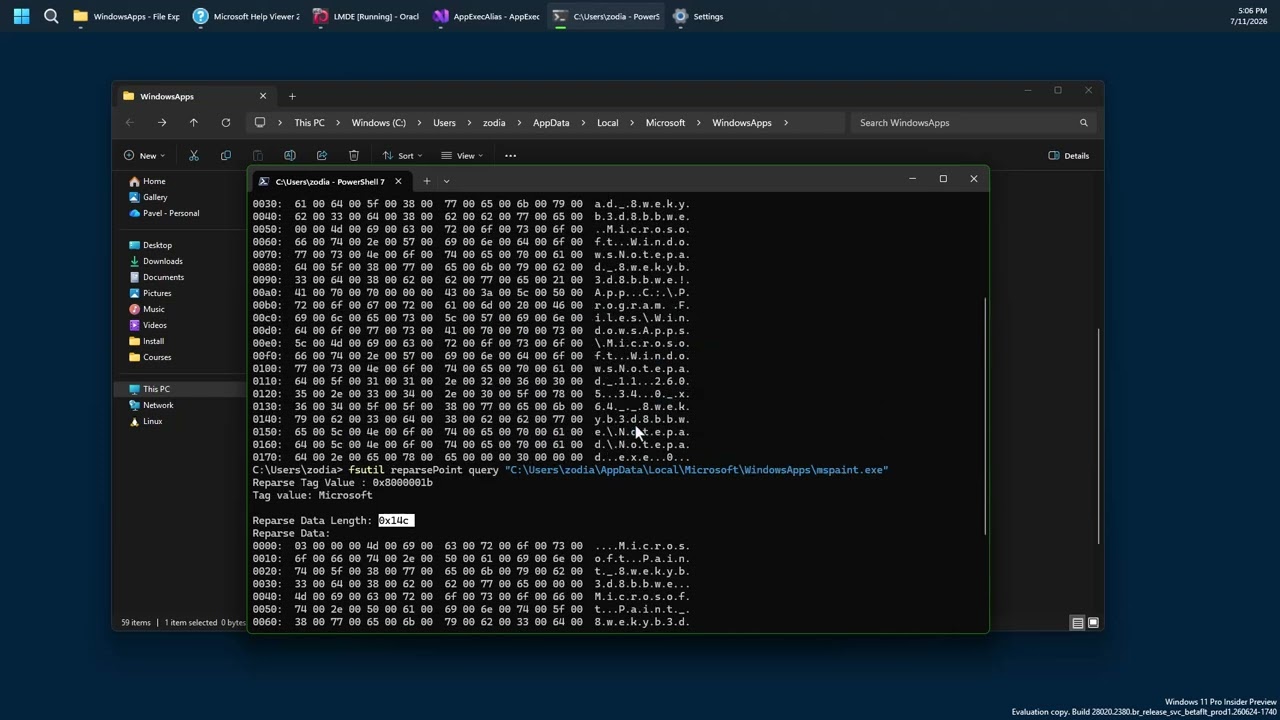The height and width of the screenshot is (720, 1280).
Task: Open taskbar Search
Action: point(51,16)
